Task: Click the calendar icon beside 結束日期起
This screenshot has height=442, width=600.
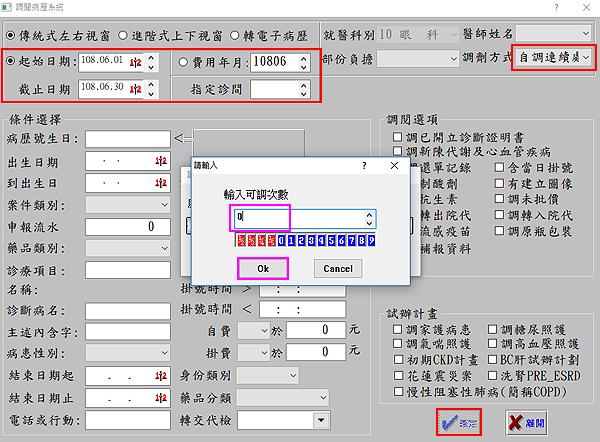Action: (157, 376)
